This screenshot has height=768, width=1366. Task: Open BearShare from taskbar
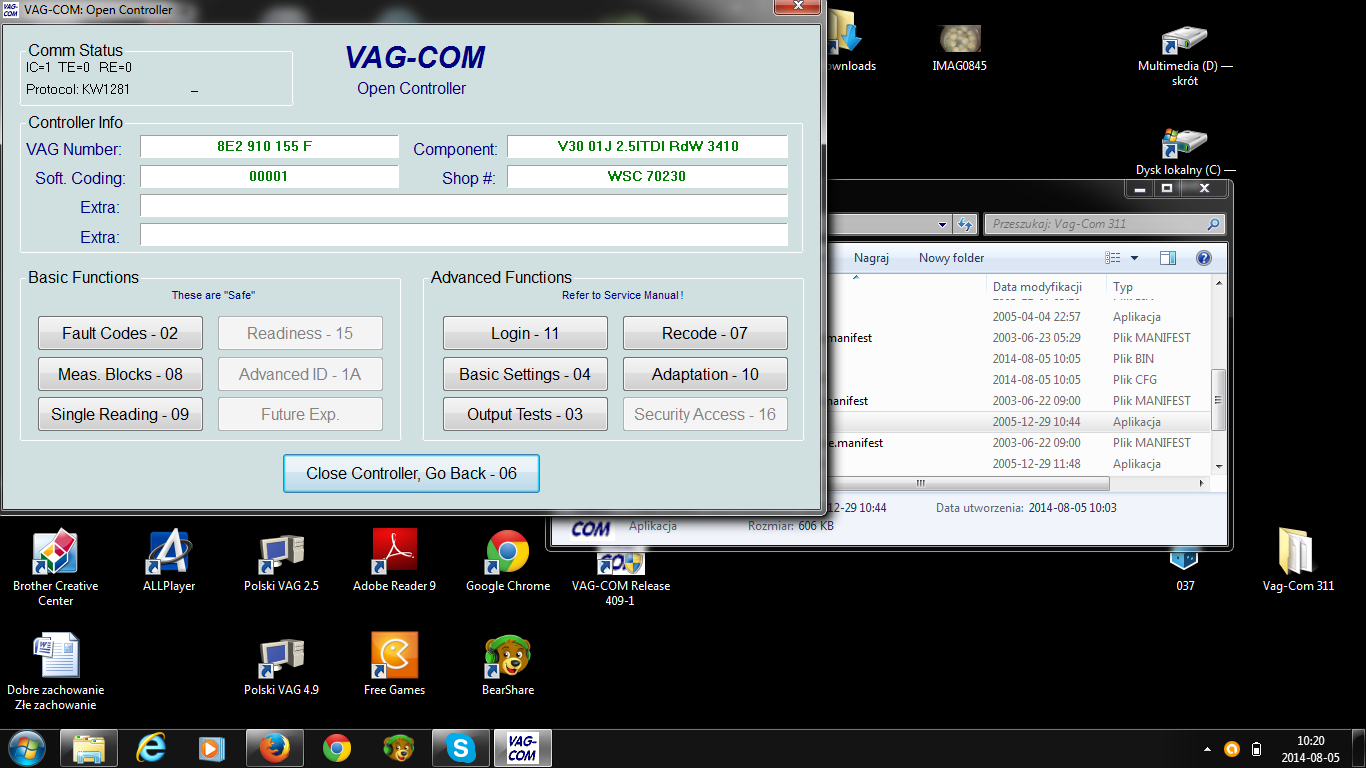coord(398,748)
